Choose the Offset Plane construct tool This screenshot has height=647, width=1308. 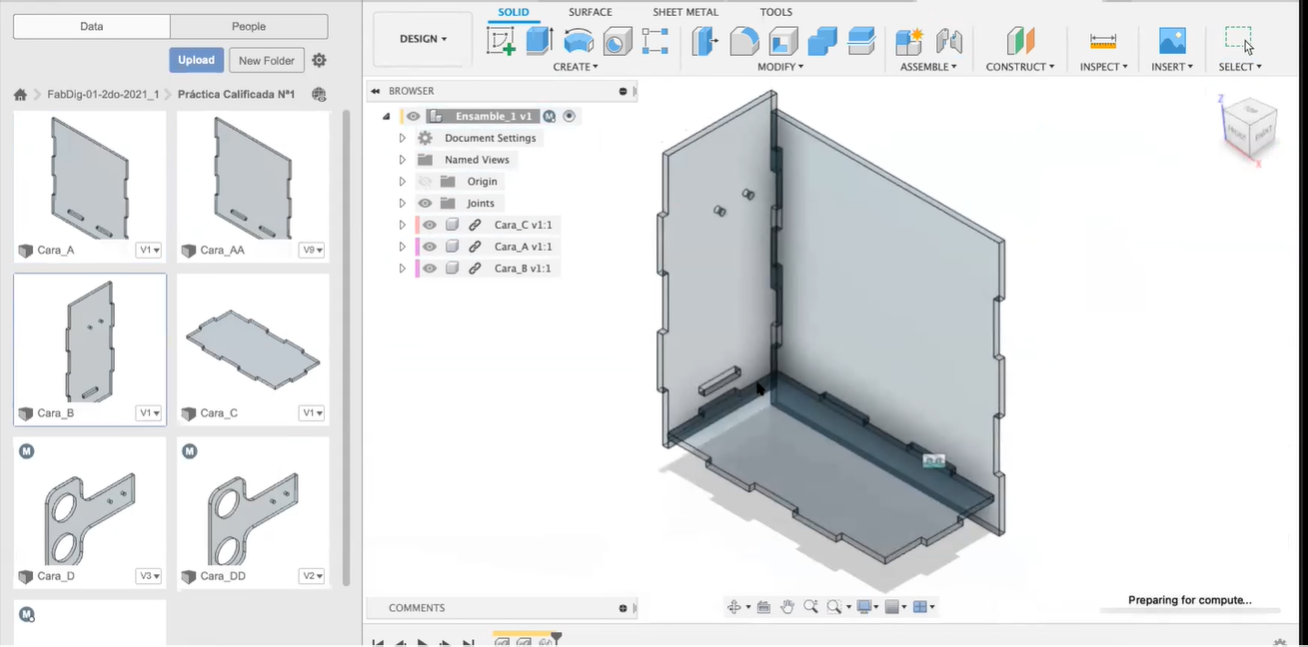[x=1020, y=41]
